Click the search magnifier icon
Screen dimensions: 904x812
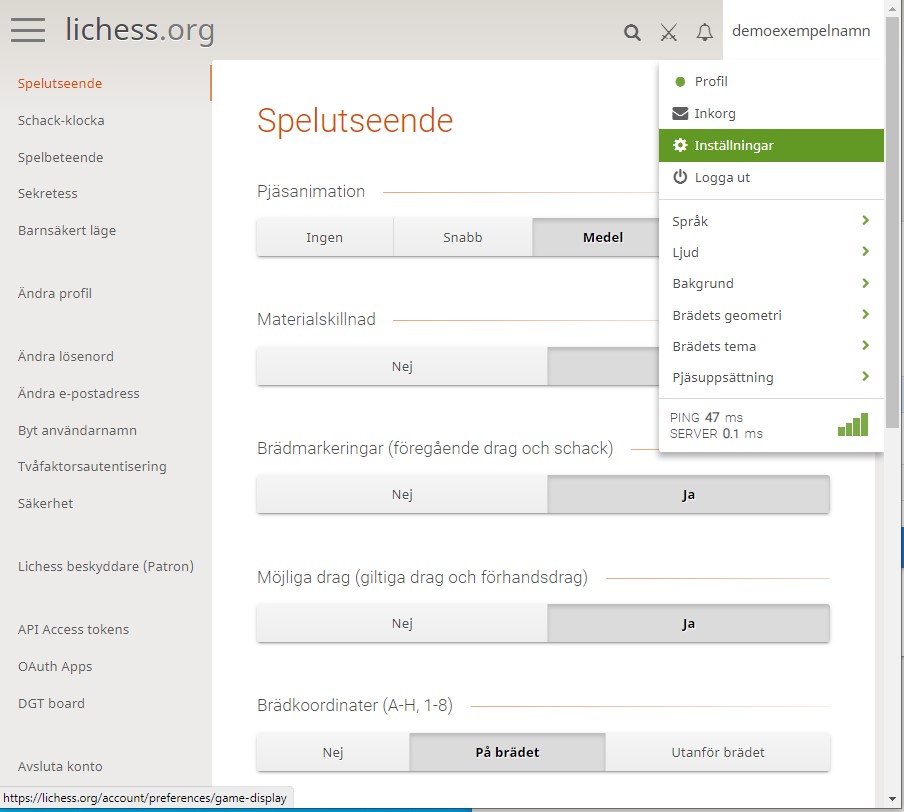(632, 32)
